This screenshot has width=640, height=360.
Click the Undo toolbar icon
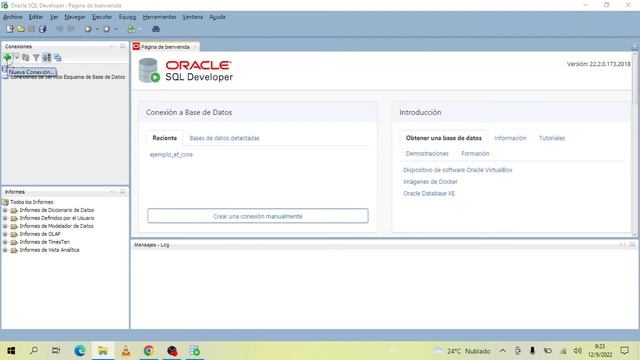tap(60, 29)
